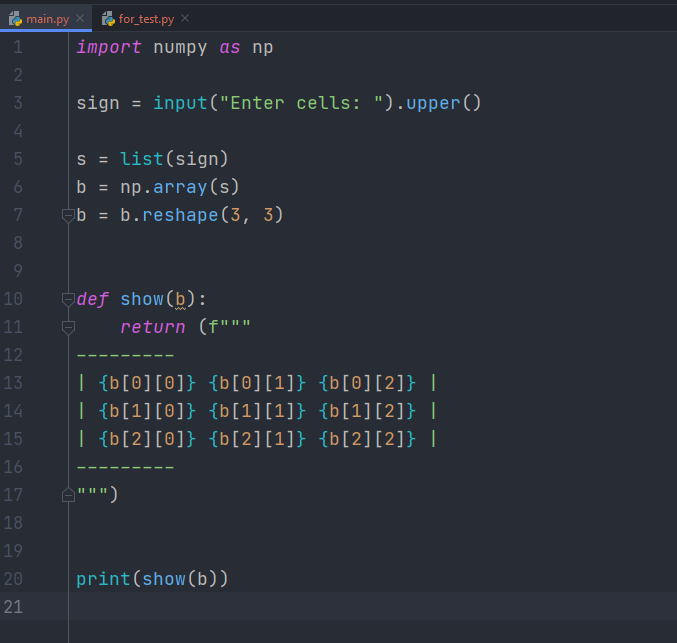The image size is (677, 643).
Task: Click 'show' inside the print call
Action: tap(164, 579)
